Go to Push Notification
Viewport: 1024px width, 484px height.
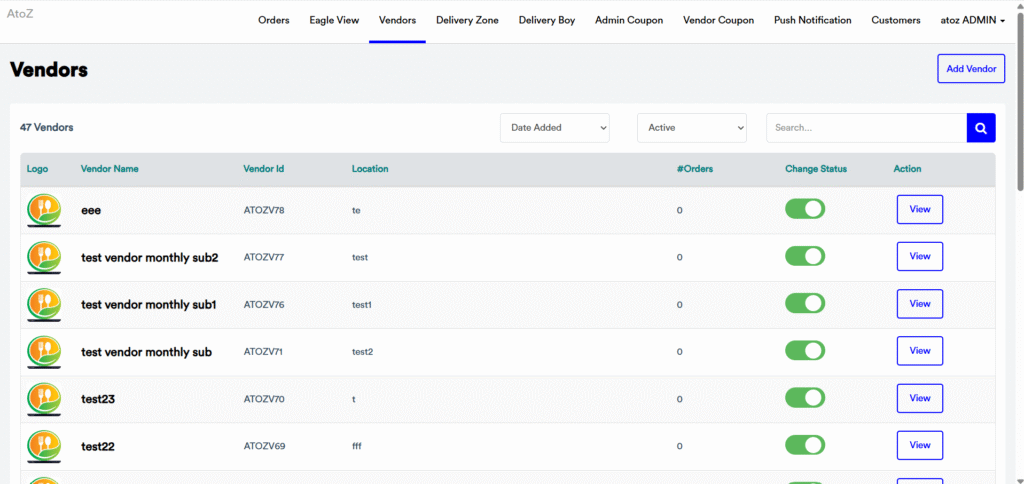812,20
